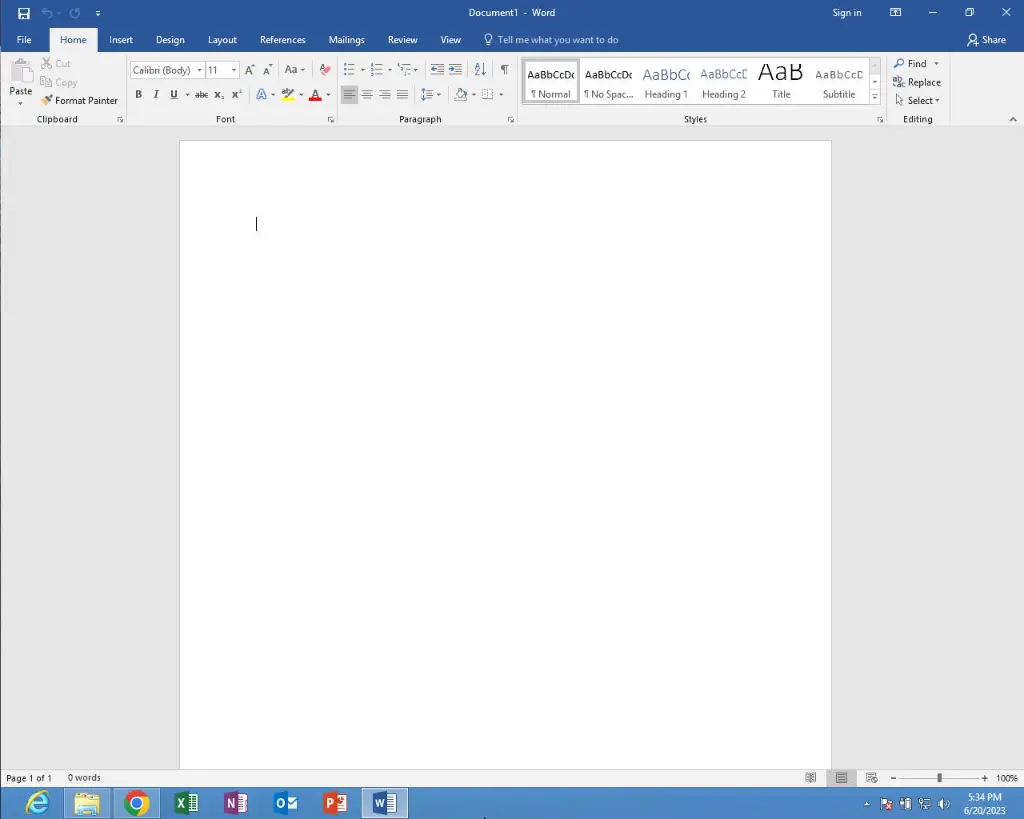
Task: Toggle Bold formatting
Action: pos(138,95)
